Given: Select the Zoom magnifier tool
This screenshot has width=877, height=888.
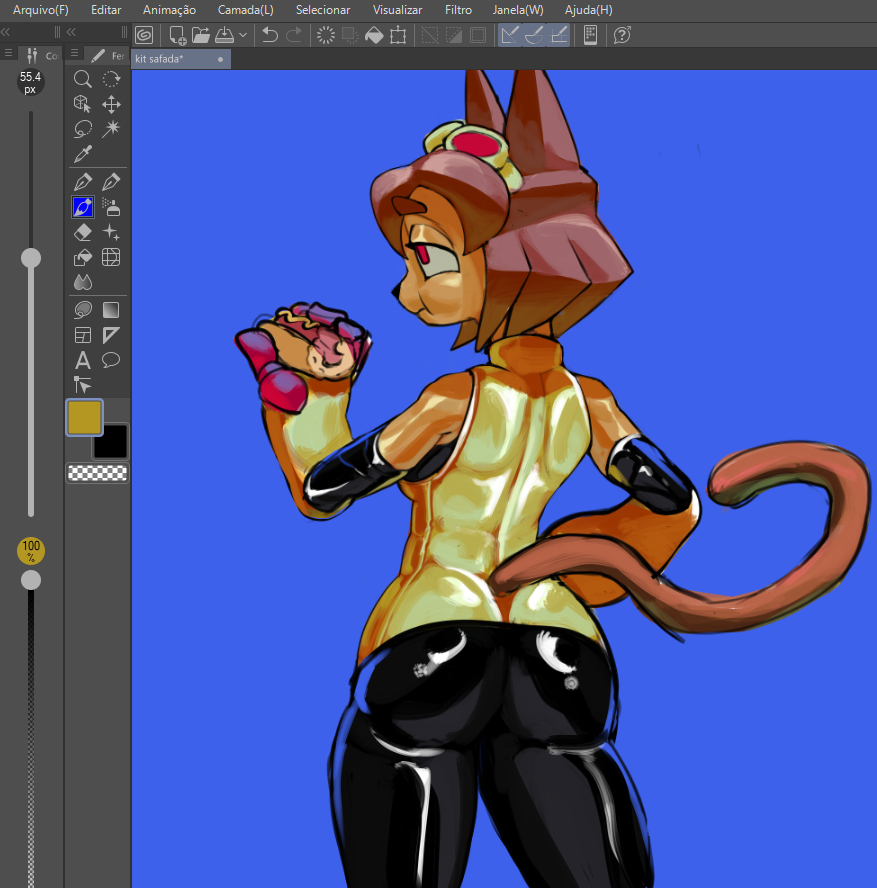Looking at the screenshot, I should [83, 79].
